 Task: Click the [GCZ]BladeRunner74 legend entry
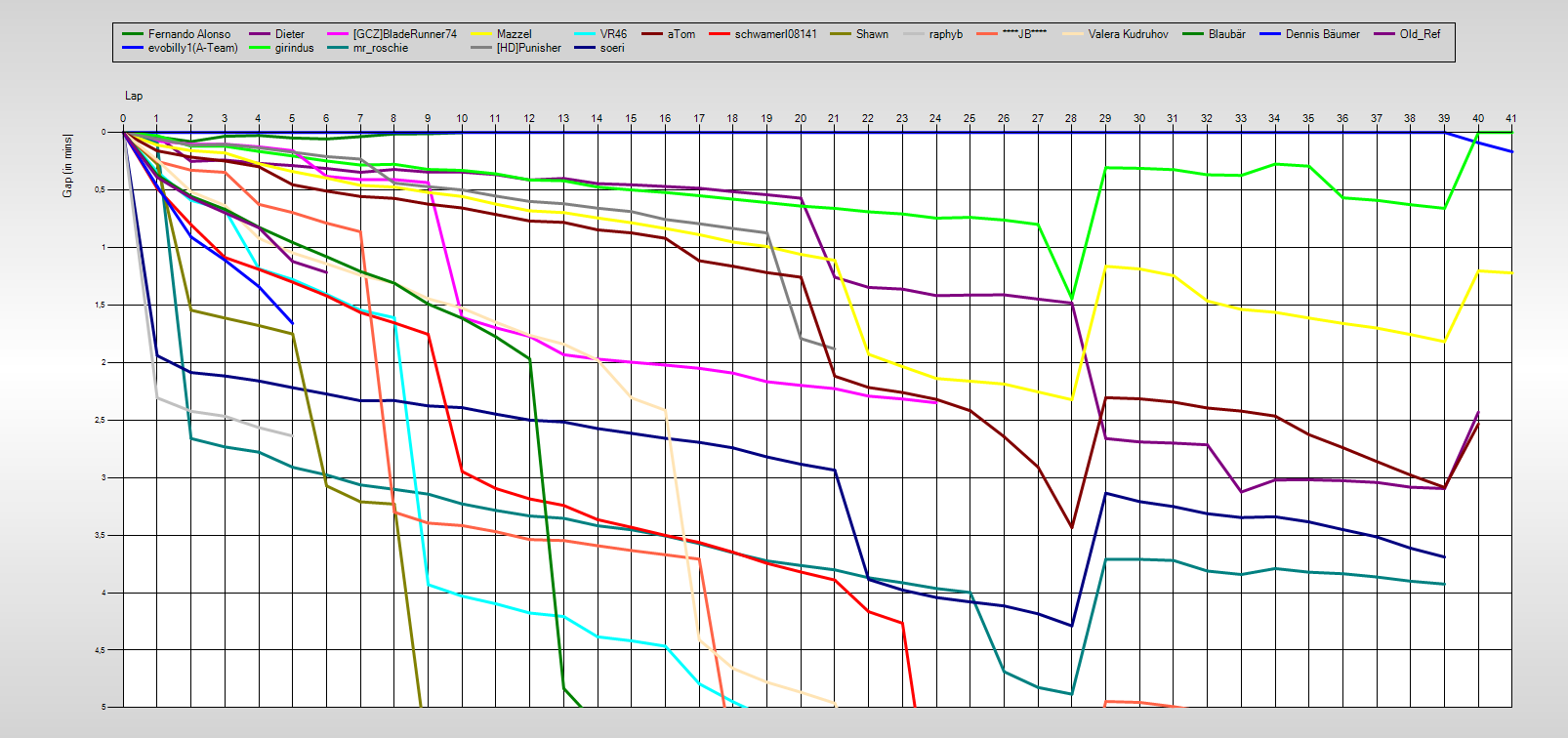pos(404,34)
